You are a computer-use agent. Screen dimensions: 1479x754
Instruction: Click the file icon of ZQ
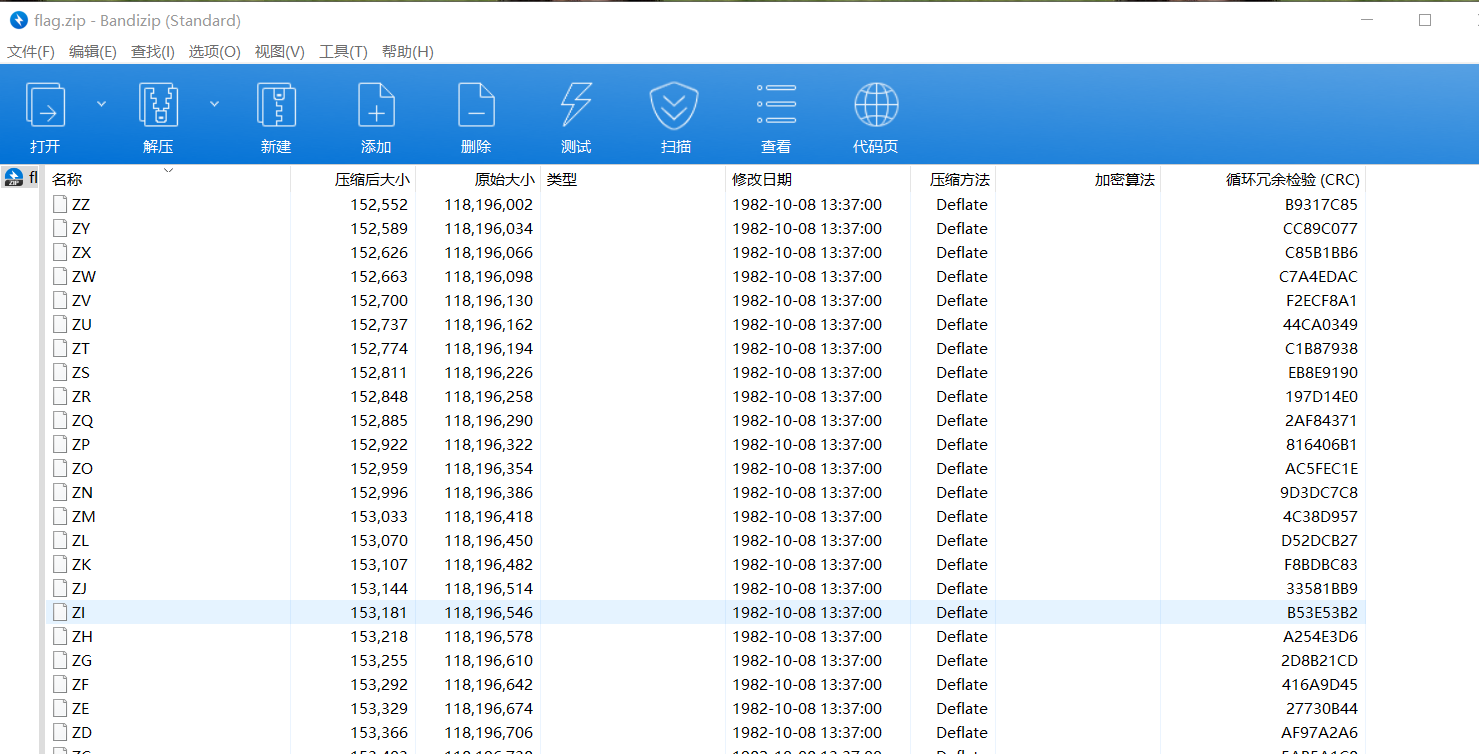pyautogui.click(x=61, y=420)
